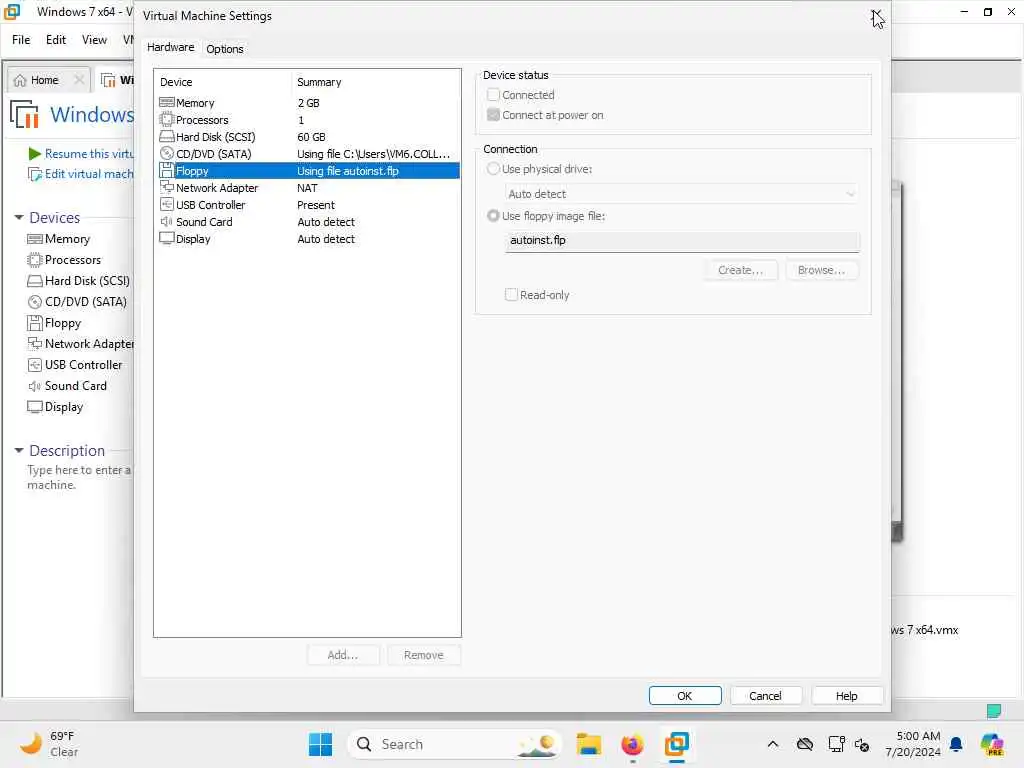Collapse the Devices section in main window
The width and height of the screenshot is (1024, 768).
click(19, 217)
